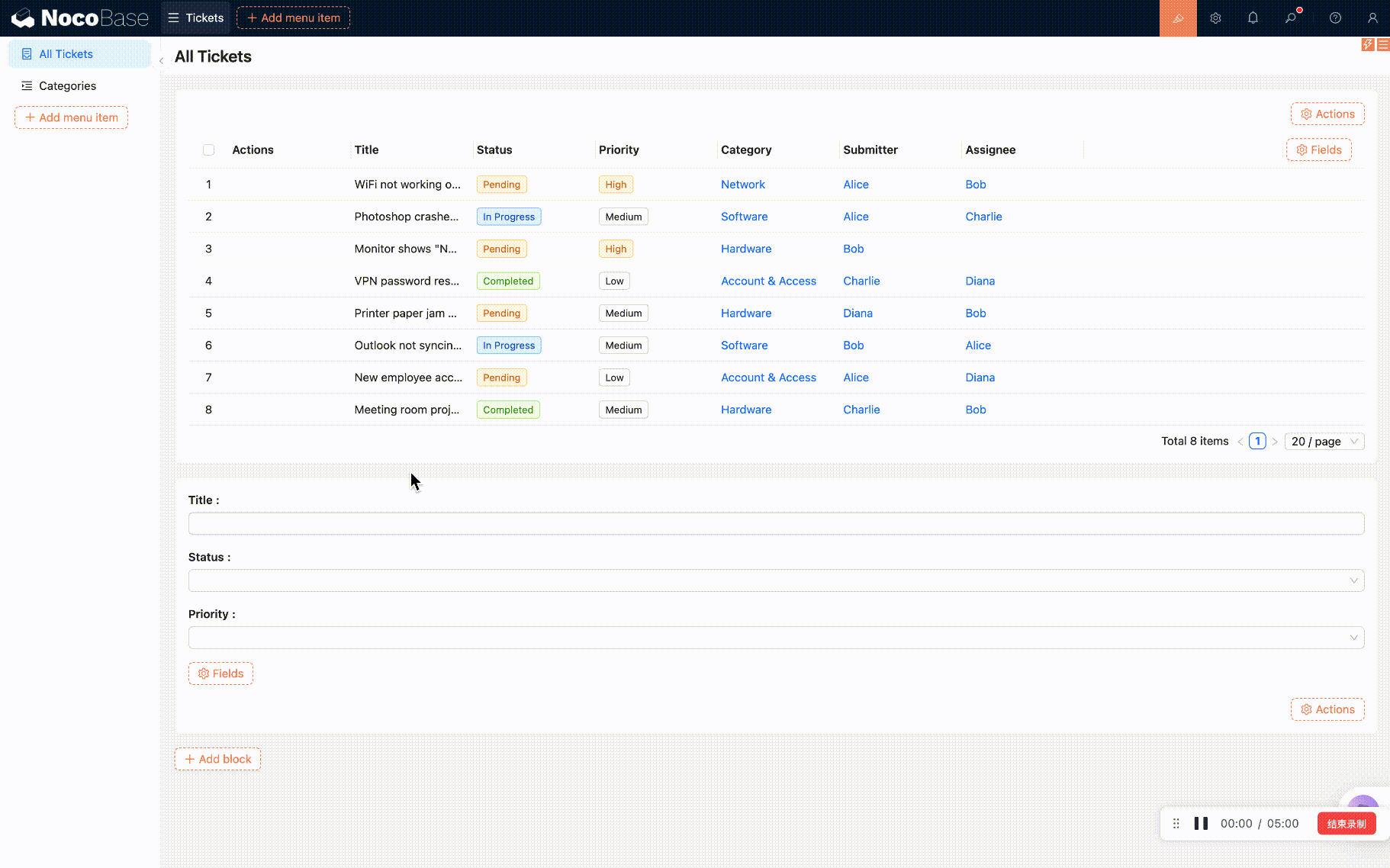
Task: Click the UI editor highlighter icon
Action: click(1178, 18)
